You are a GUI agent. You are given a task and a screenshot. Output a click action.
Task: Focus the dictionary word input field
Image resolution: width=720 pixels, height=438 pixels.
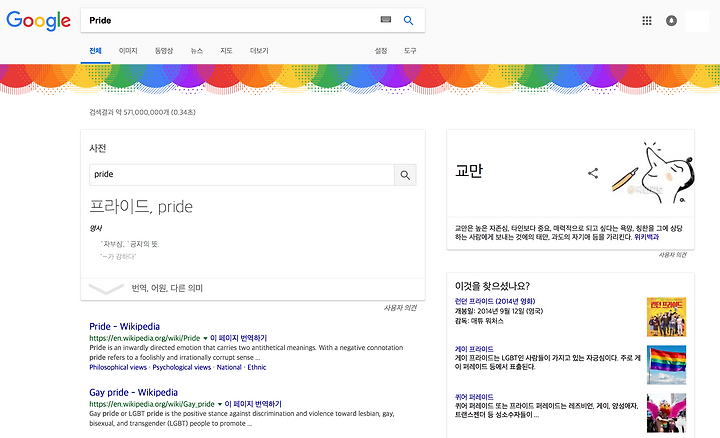tap(242, 175)
